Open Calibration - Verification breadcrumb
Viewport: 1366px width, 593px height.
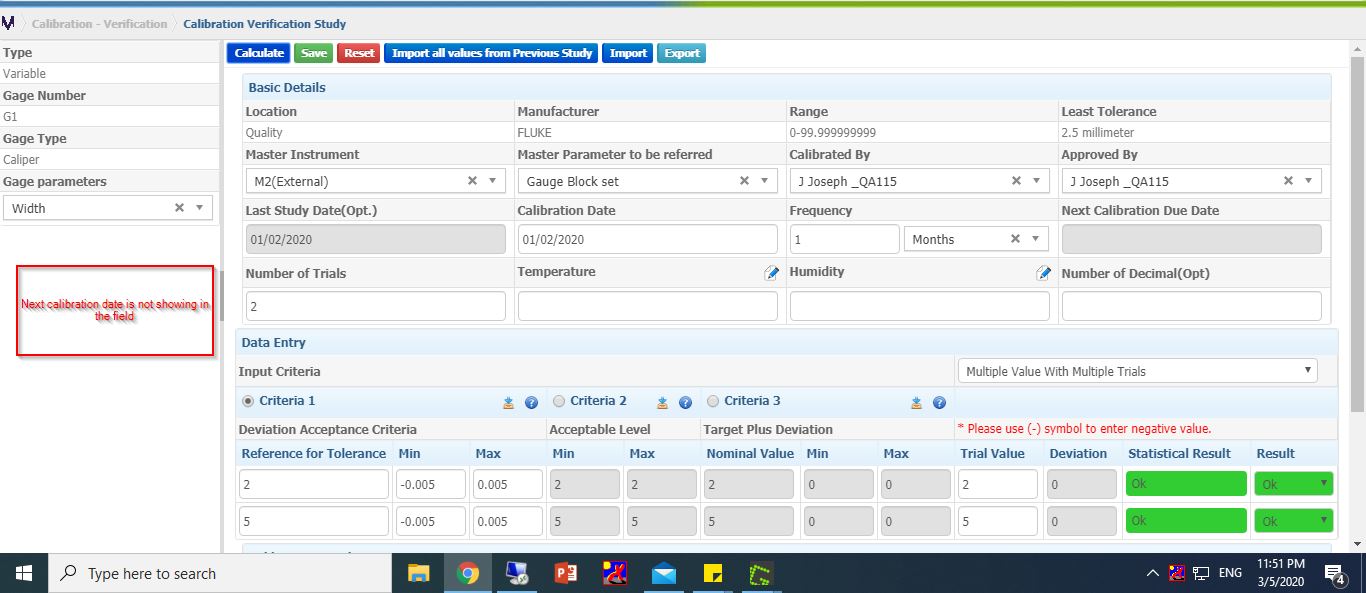(x=99, y=23)
